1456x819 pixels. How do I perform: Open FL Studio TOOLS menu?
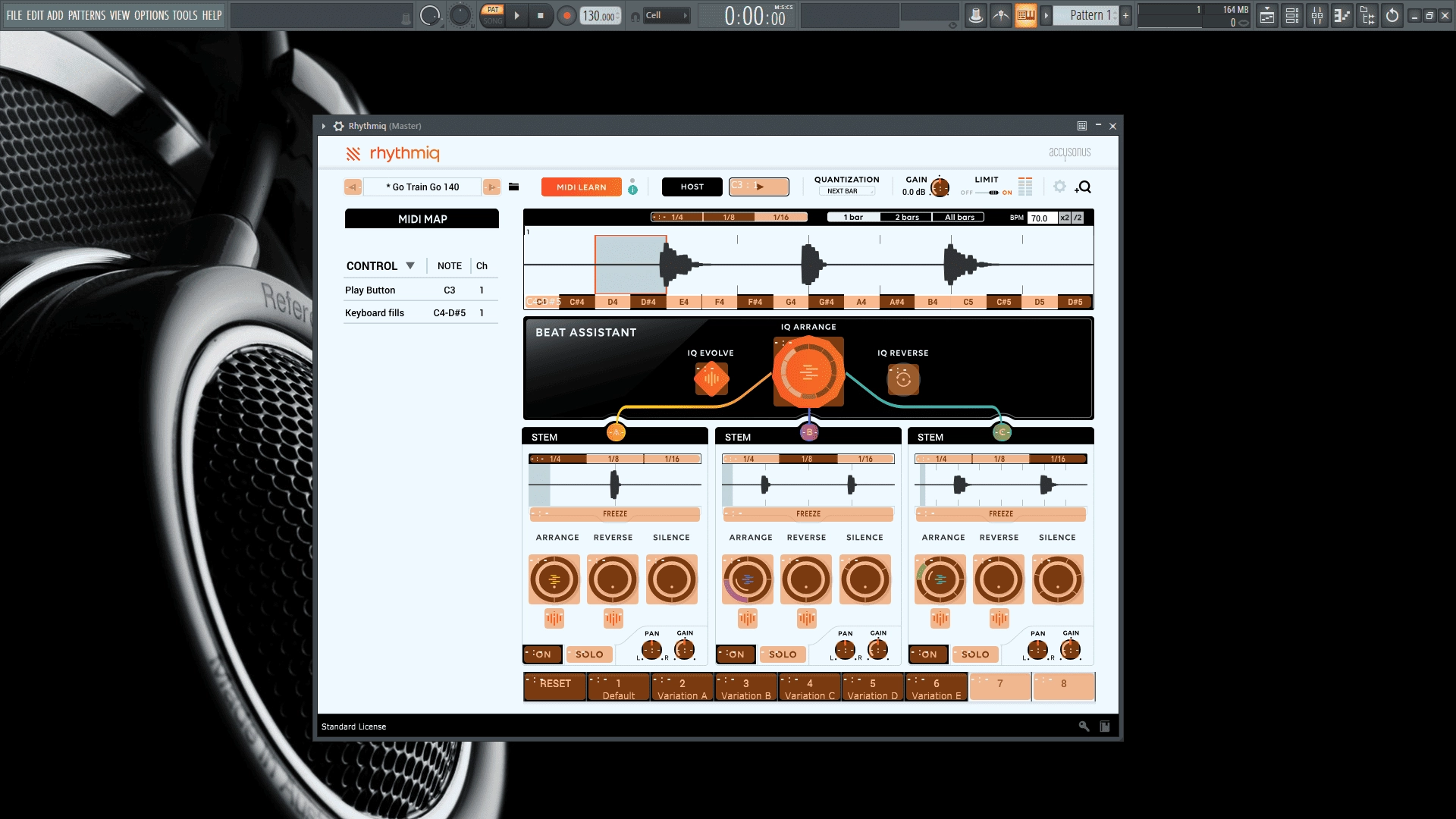coord(185,15)
